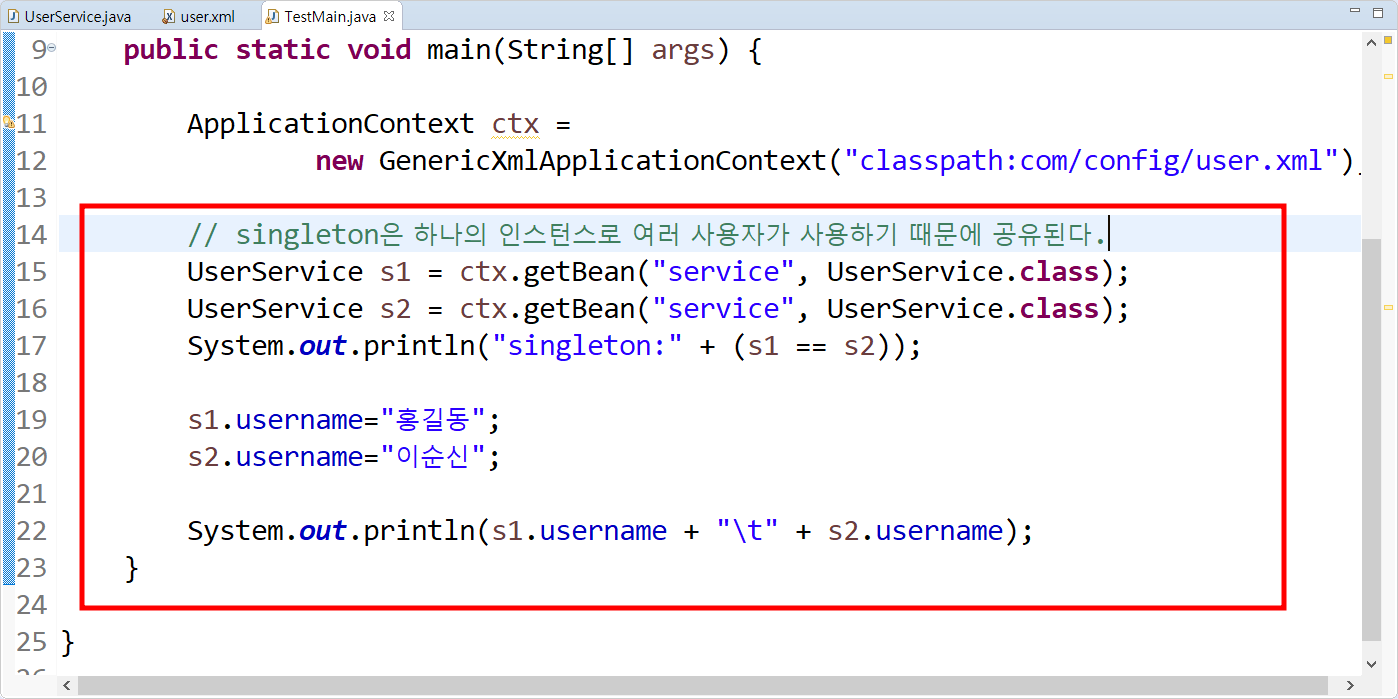Close the TestMain.java tab

(389, 17)
